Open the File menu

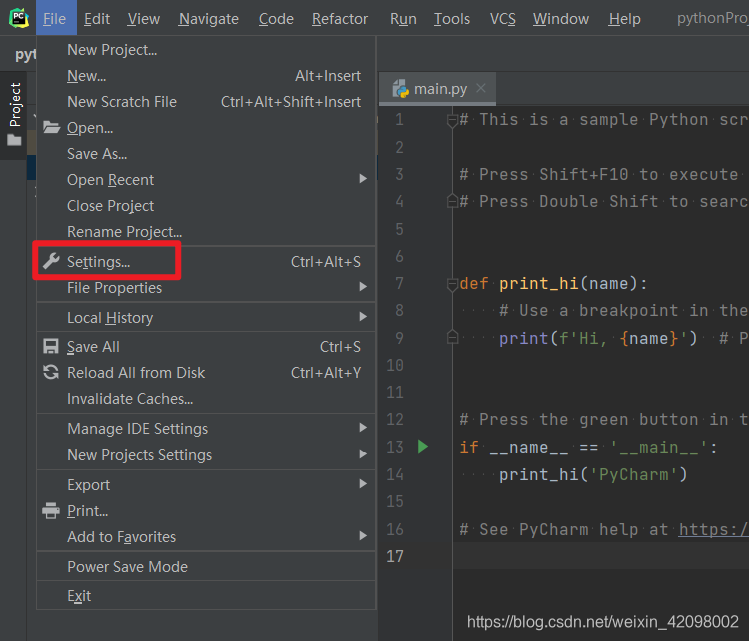[55, 19]
